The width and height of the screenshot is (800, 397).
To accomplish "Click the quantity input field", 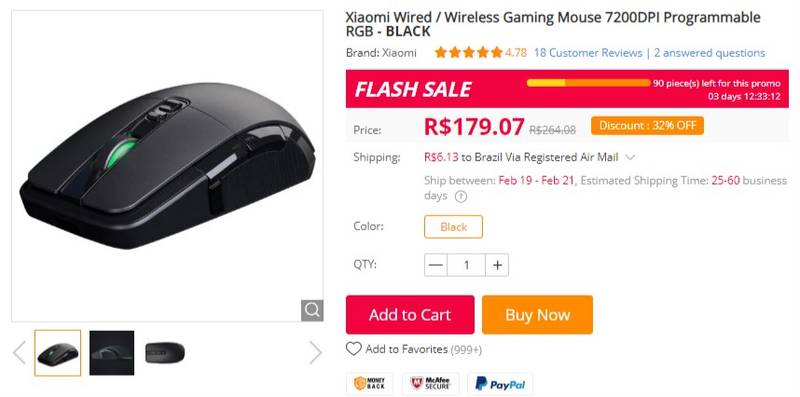I will tap(466, 265).
